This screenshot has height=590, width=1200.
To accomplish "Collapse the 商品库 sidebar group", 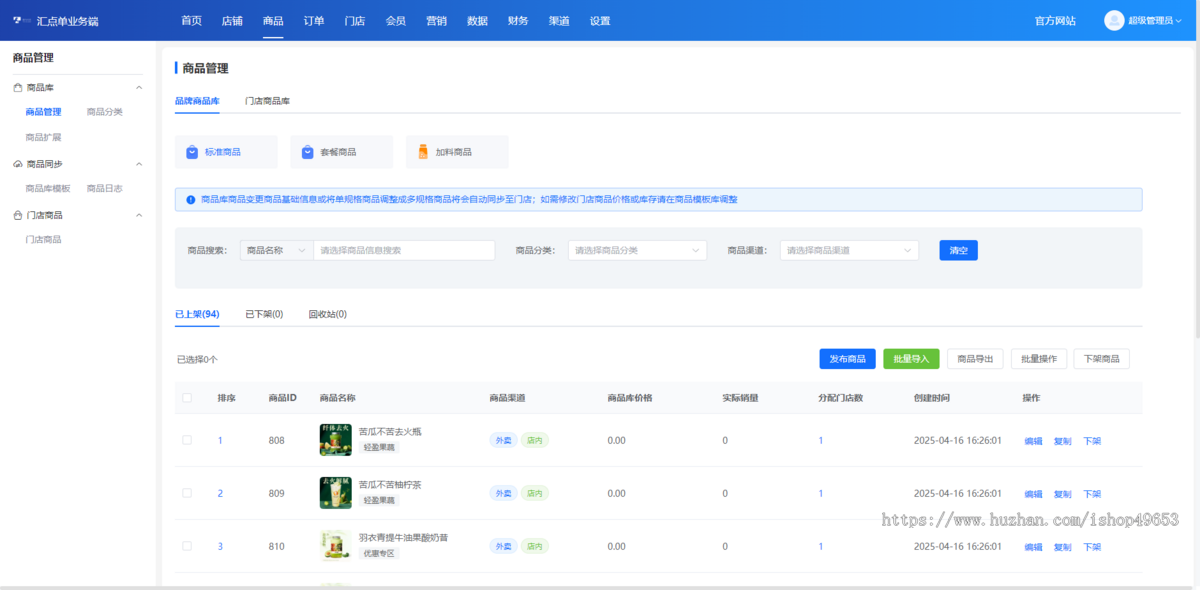I will (139, 88).
